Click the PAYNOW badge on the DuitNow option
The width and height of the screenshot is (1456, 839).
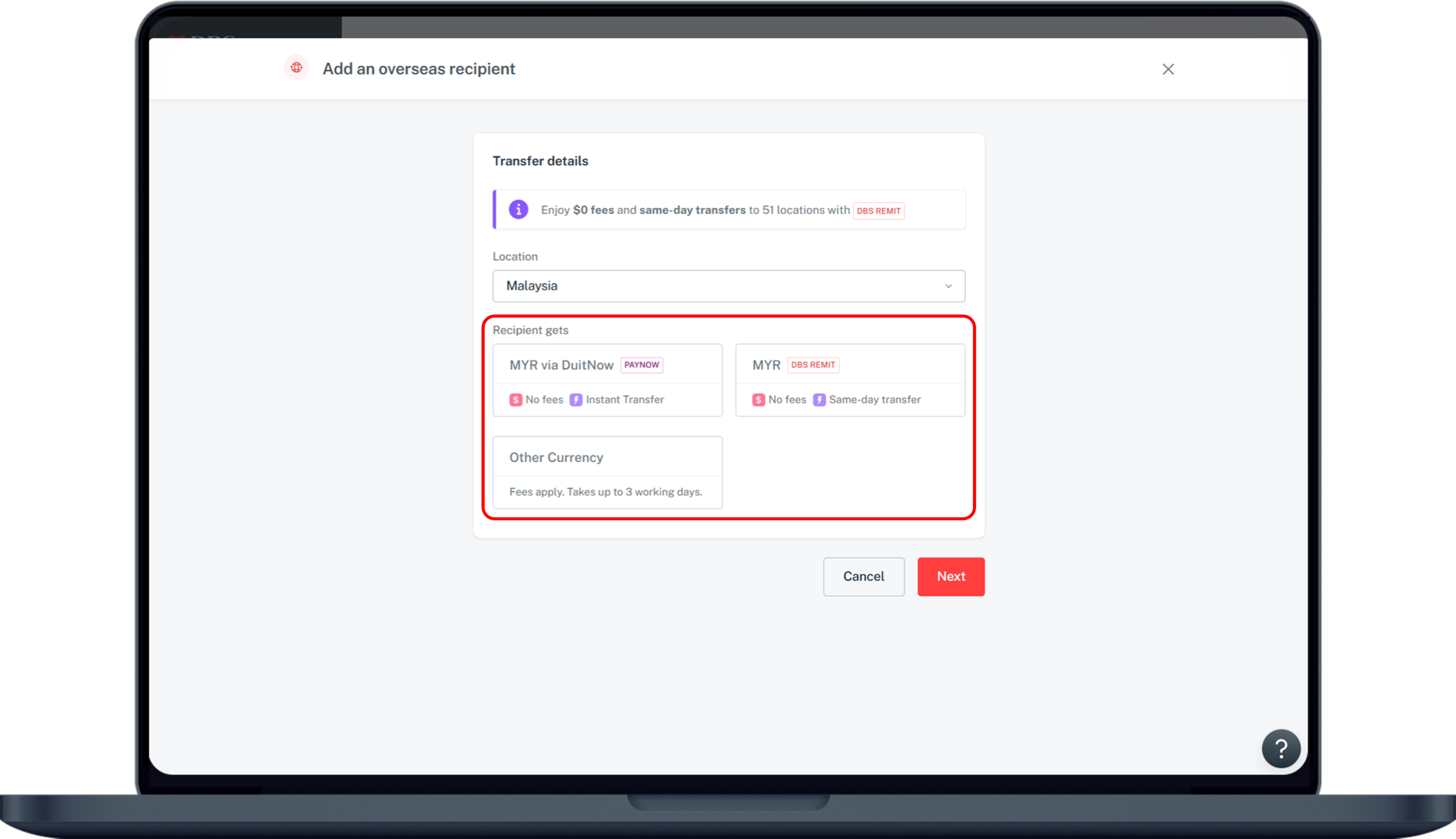(641, 364)
